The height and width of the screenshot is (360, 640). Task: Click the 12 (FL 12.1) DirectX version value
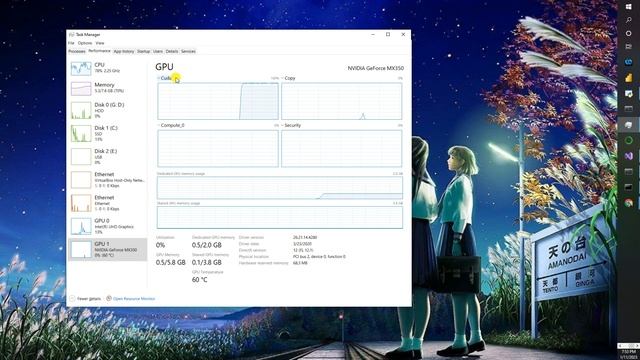(x=303, y=250)
